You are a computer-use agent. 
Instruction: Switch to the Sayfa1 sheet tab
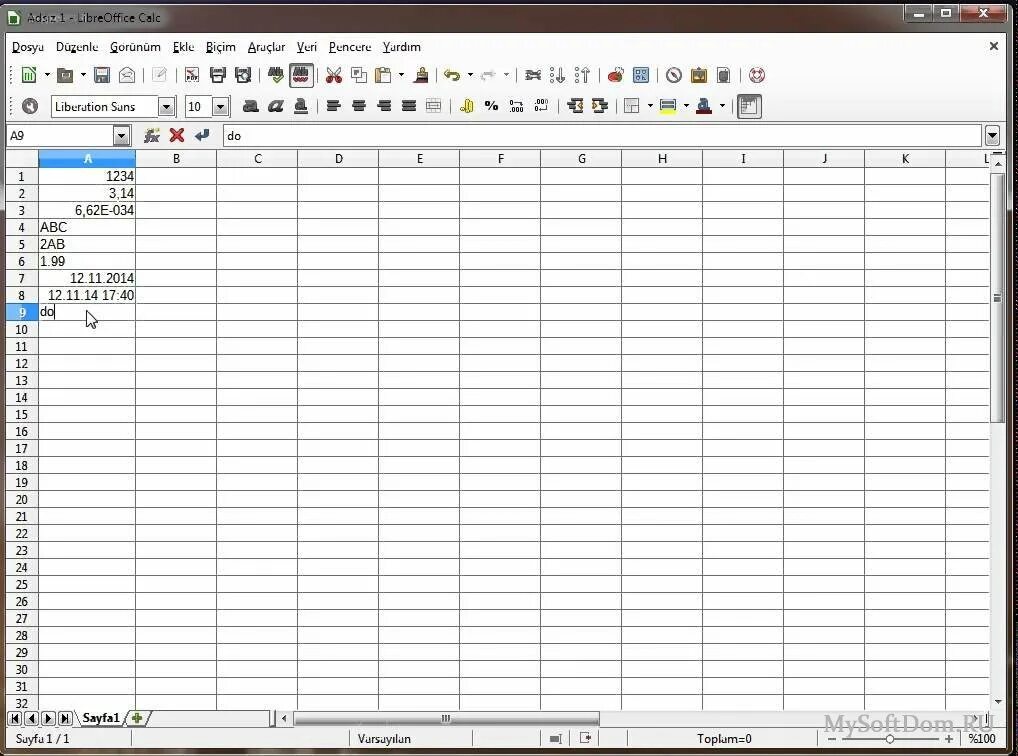coord(100,718)
